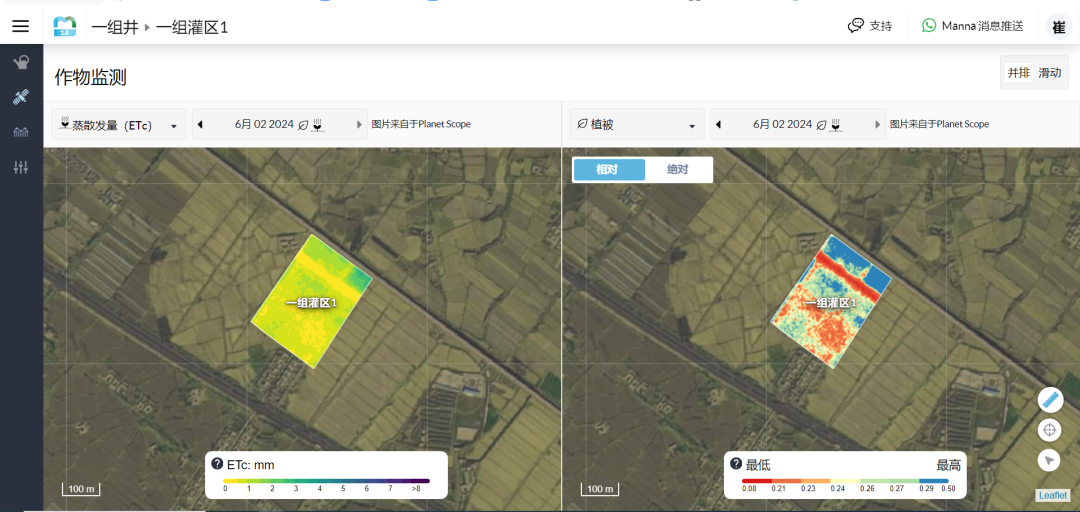The height and width of the screenshot is (512, 1080).
Task: Switch map comparison to 滑动 view
Action: (1050, 73)
